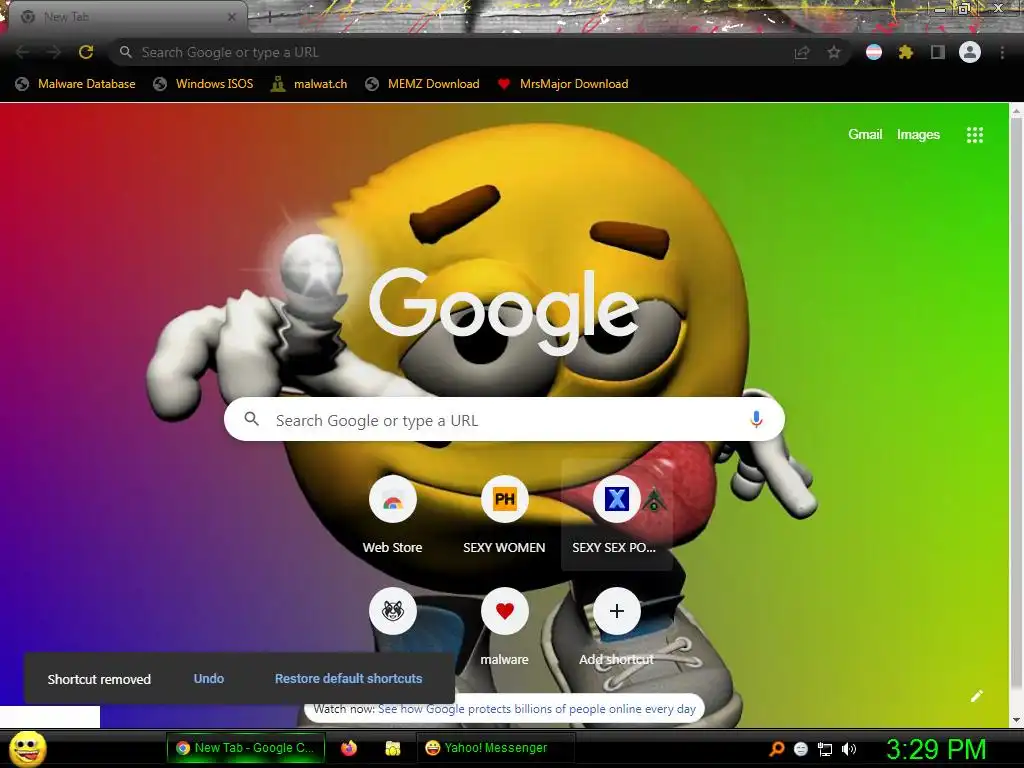Open the 'See how Google protects billions' link
The image size is (1024, 768).
coord(537,709)
